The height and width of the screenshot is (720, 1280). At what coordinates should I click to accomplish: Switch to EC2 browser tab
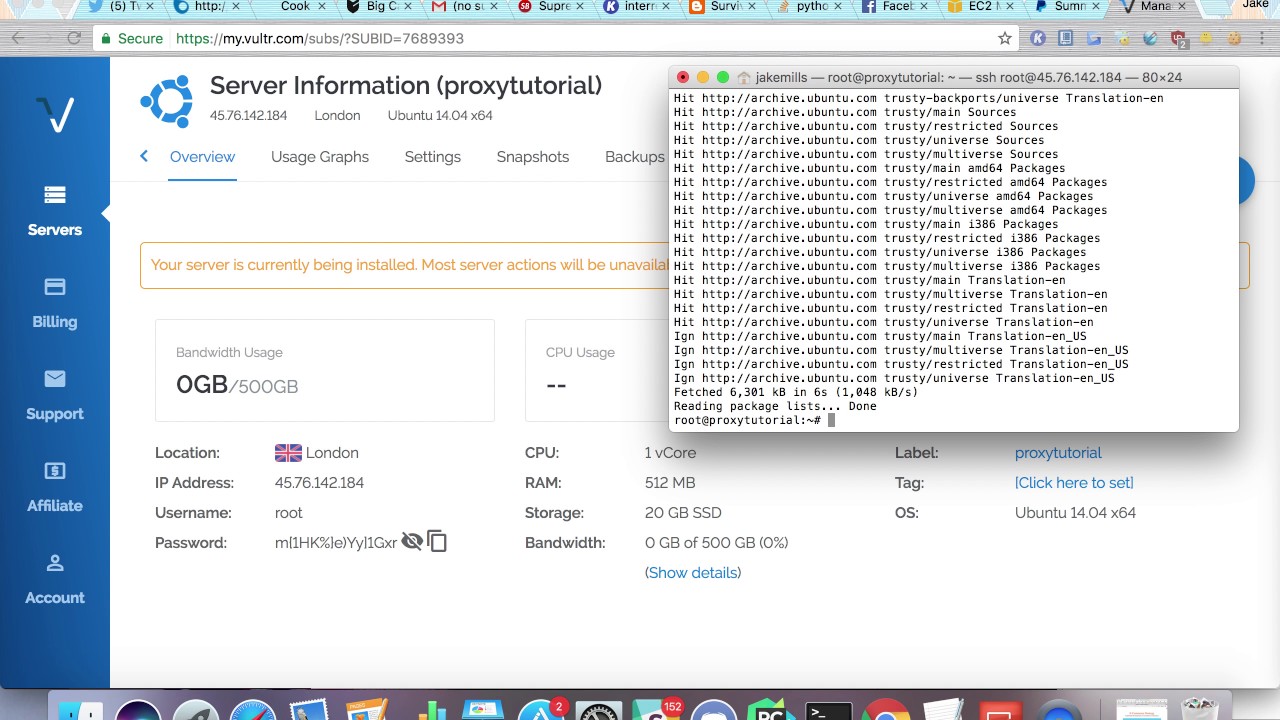pos(982,8)
